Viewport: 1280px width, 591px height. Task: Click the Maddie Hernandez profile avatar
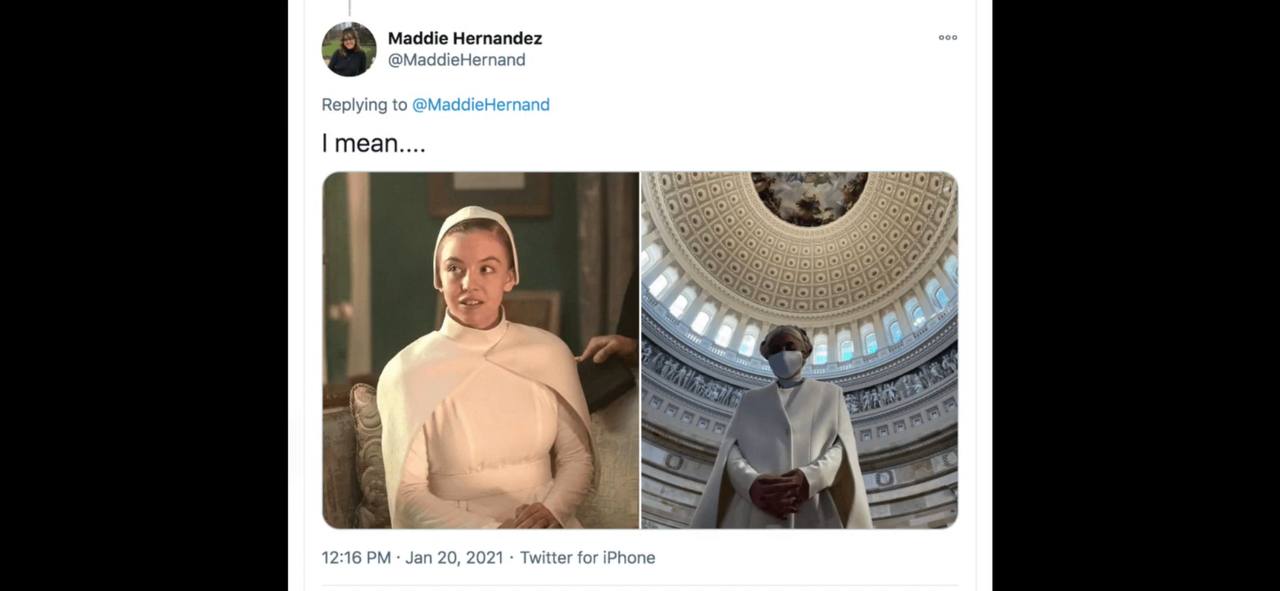(x=349, y=49)
